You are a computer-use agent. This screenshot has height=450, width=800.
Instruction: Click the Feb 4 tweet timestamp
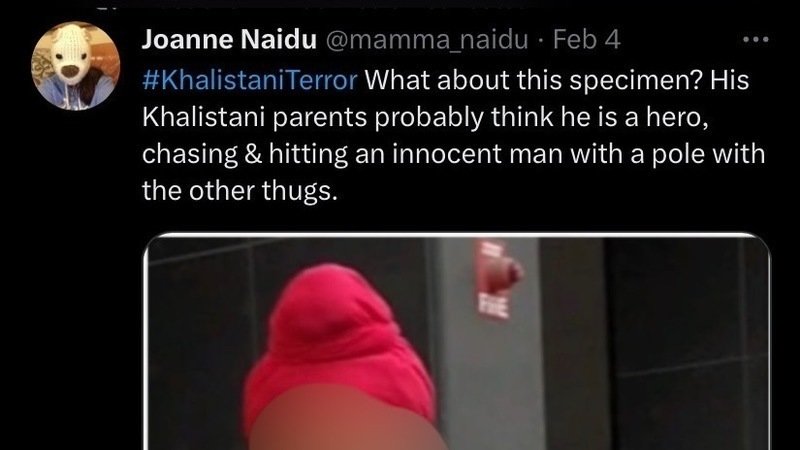click(587, 39)
